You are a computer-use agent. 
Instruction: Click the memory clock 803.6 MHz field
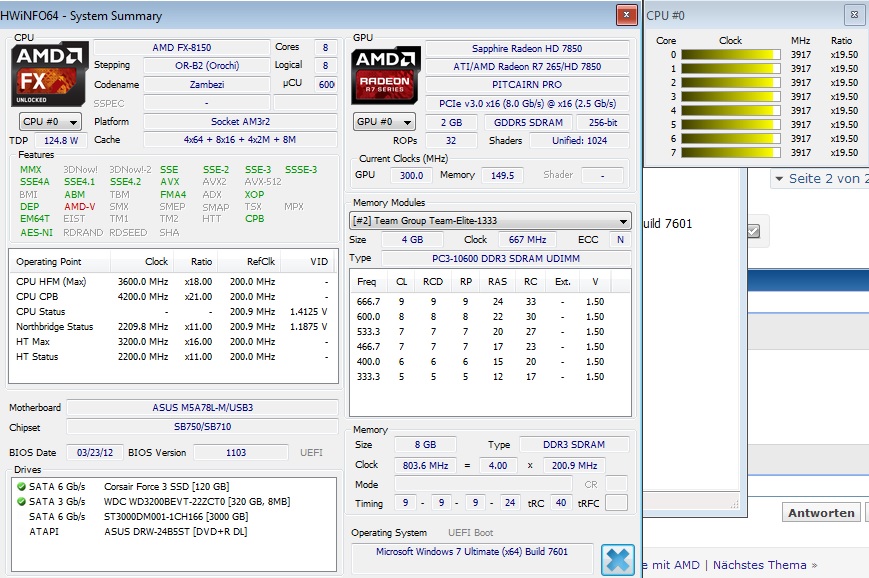pos(425,466)
